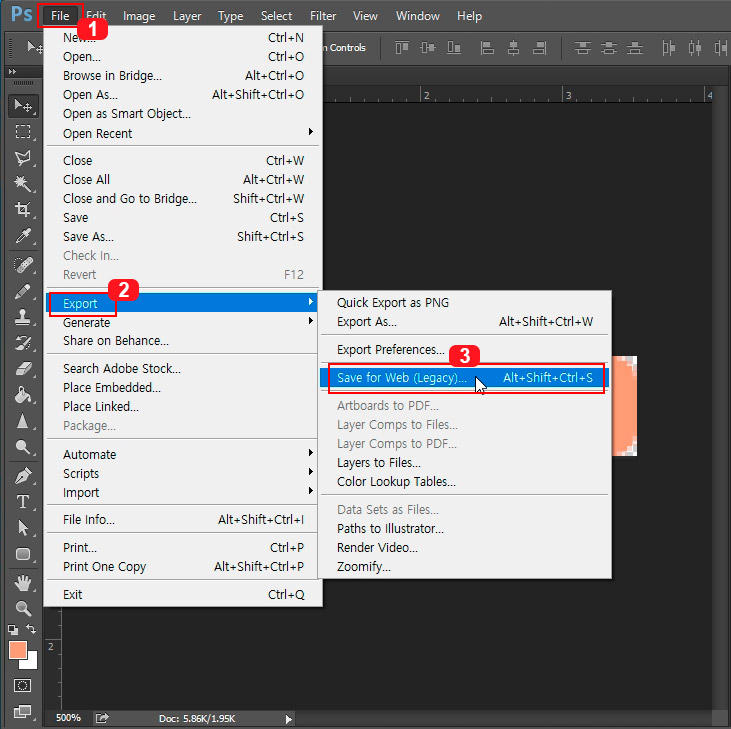731x729 pixels.
Task: Open the Open Recent submenu
Action: 182,133
